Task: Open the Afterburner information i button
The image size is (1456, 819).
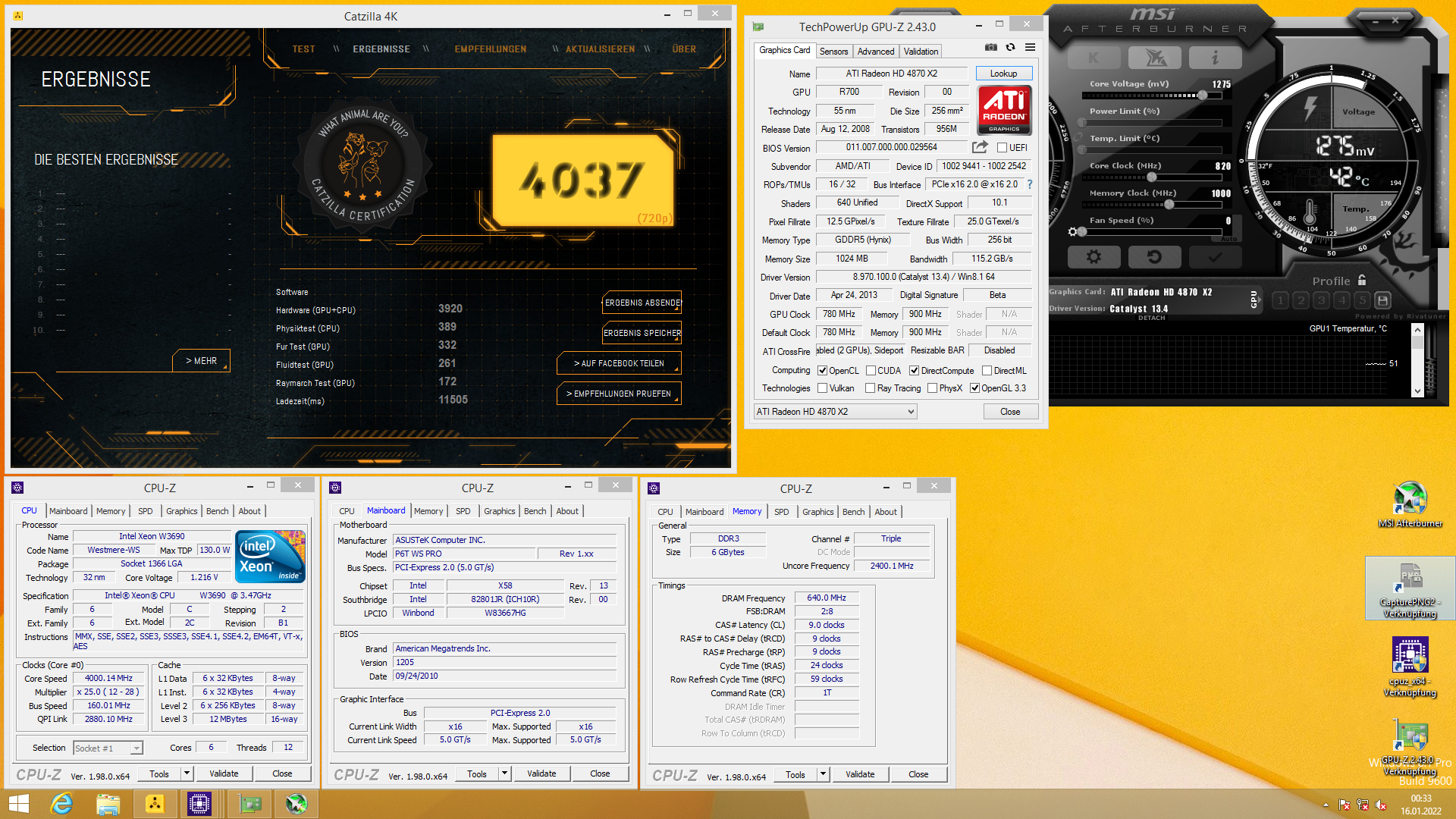Action: pos(1215,58)
